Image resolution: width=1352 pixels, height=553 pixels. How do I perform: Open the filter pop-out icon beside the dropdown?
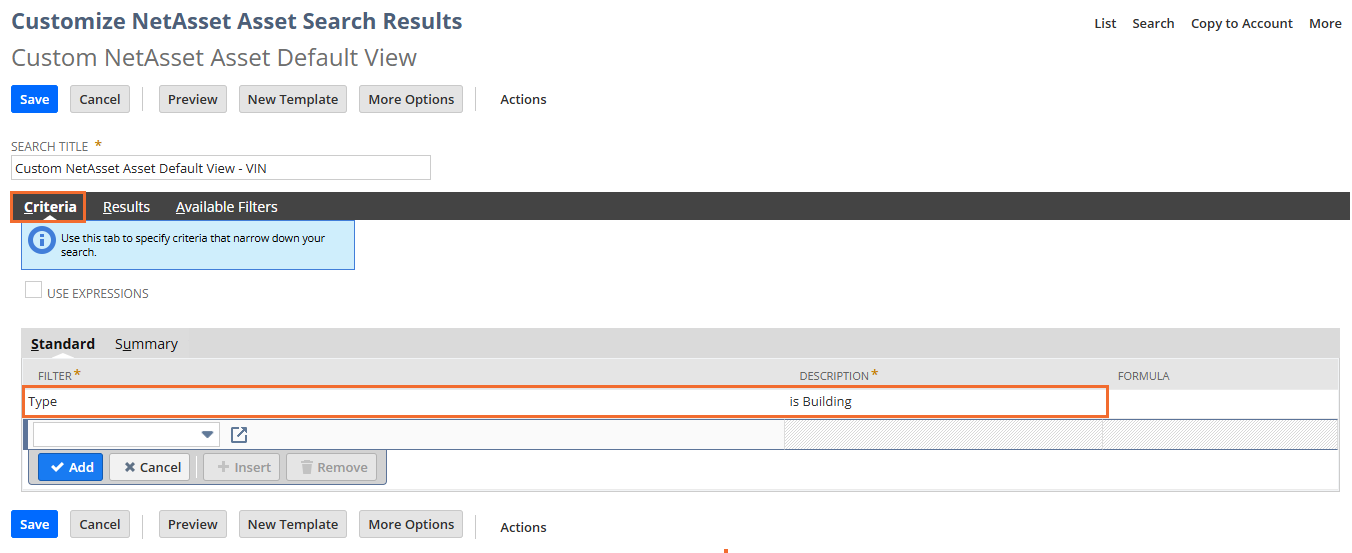(x=239, y=435)
